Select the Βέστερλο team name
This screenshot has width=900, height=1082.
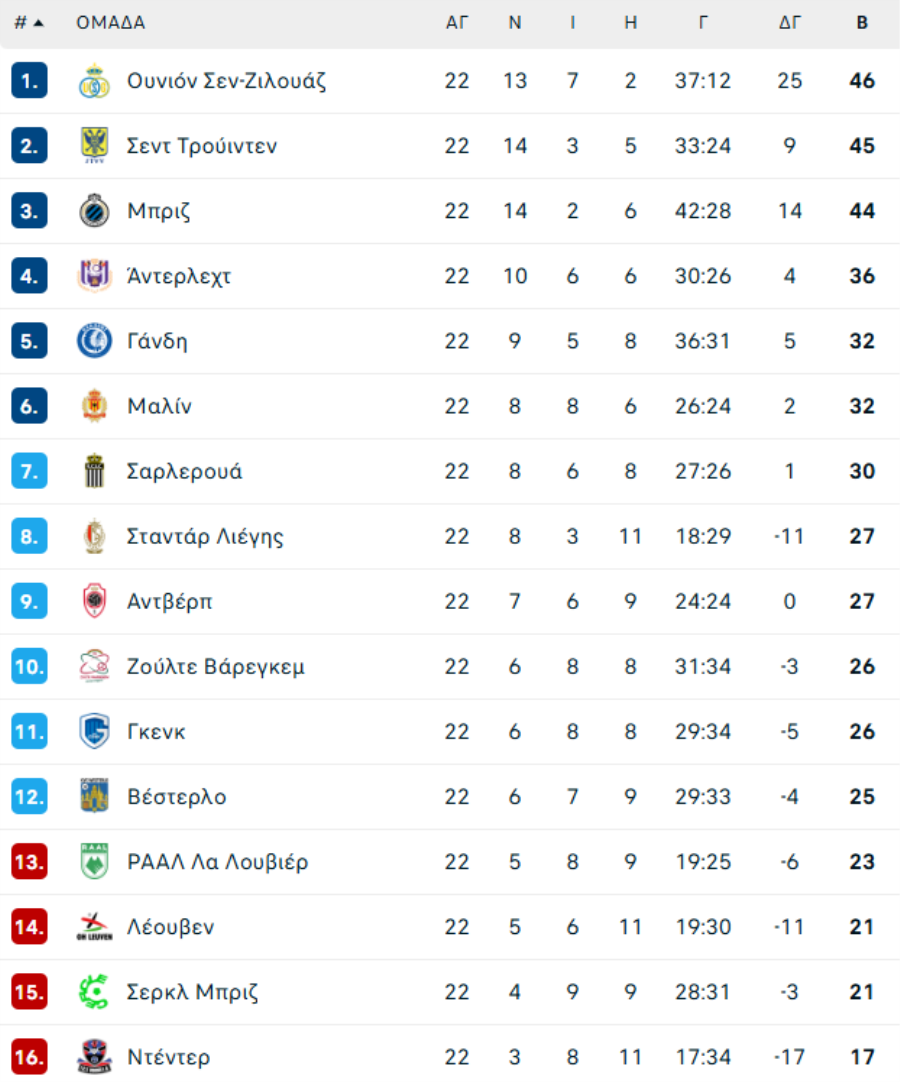coord(176,797)
